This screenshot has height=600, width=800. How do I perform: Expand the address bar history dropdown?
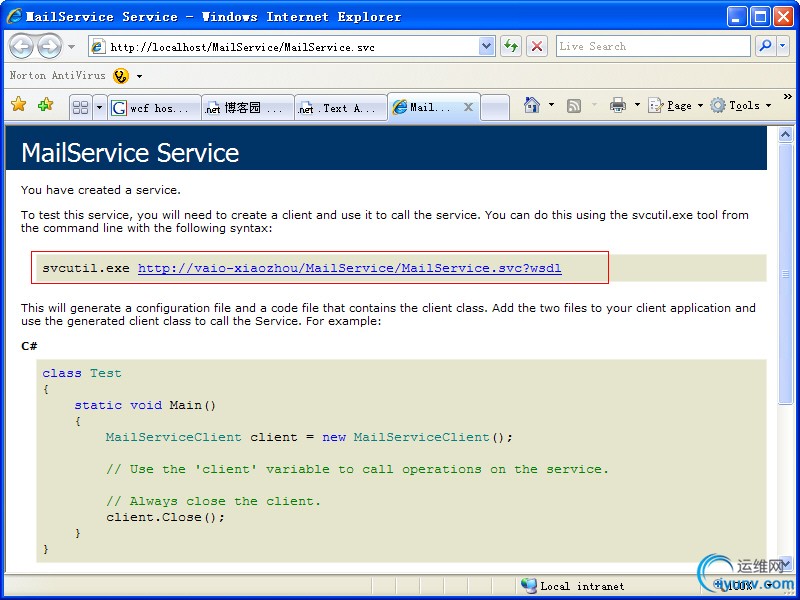[x=487, y=47]
